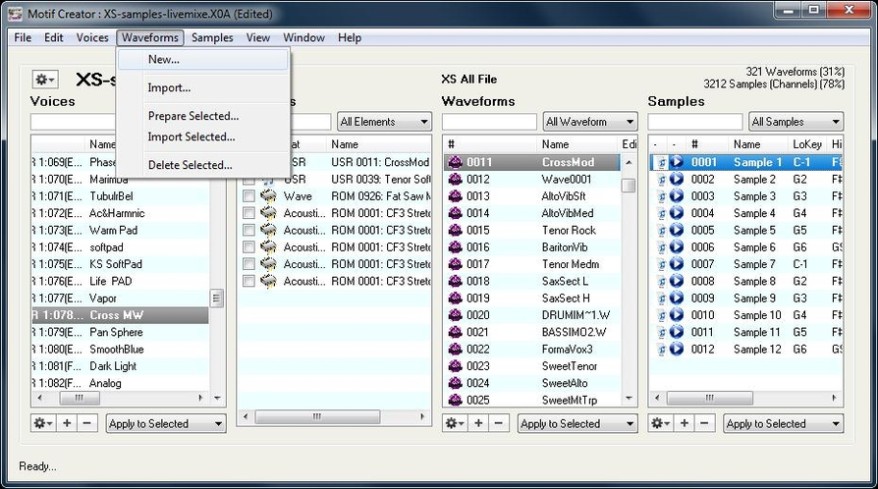878x489 pixels.
Task: Open the View menu
Action: click(258, 38)
